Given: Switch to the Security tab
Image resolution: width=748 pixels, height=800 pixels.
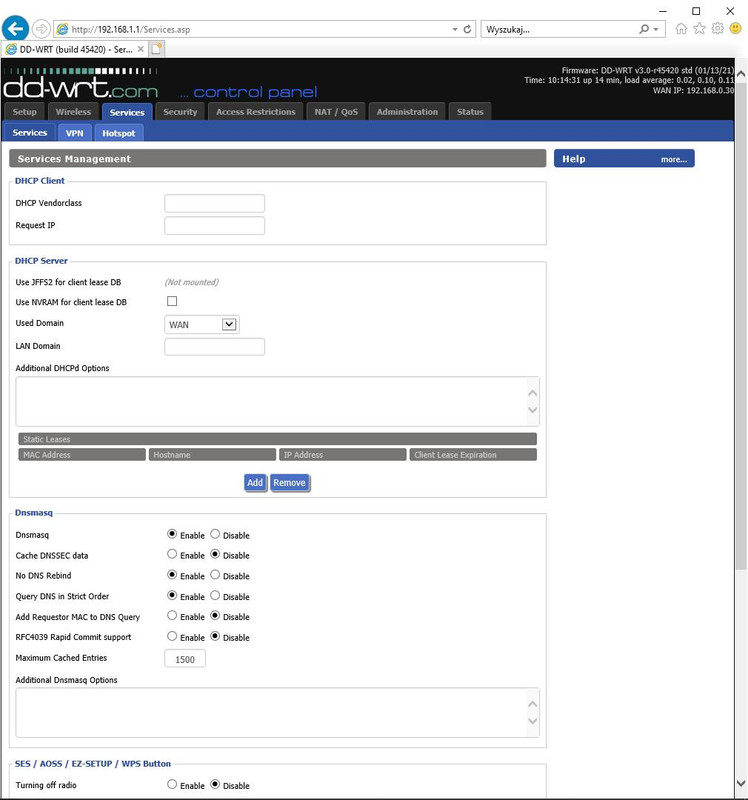Looking at the screenshot, I should point(180,112).
